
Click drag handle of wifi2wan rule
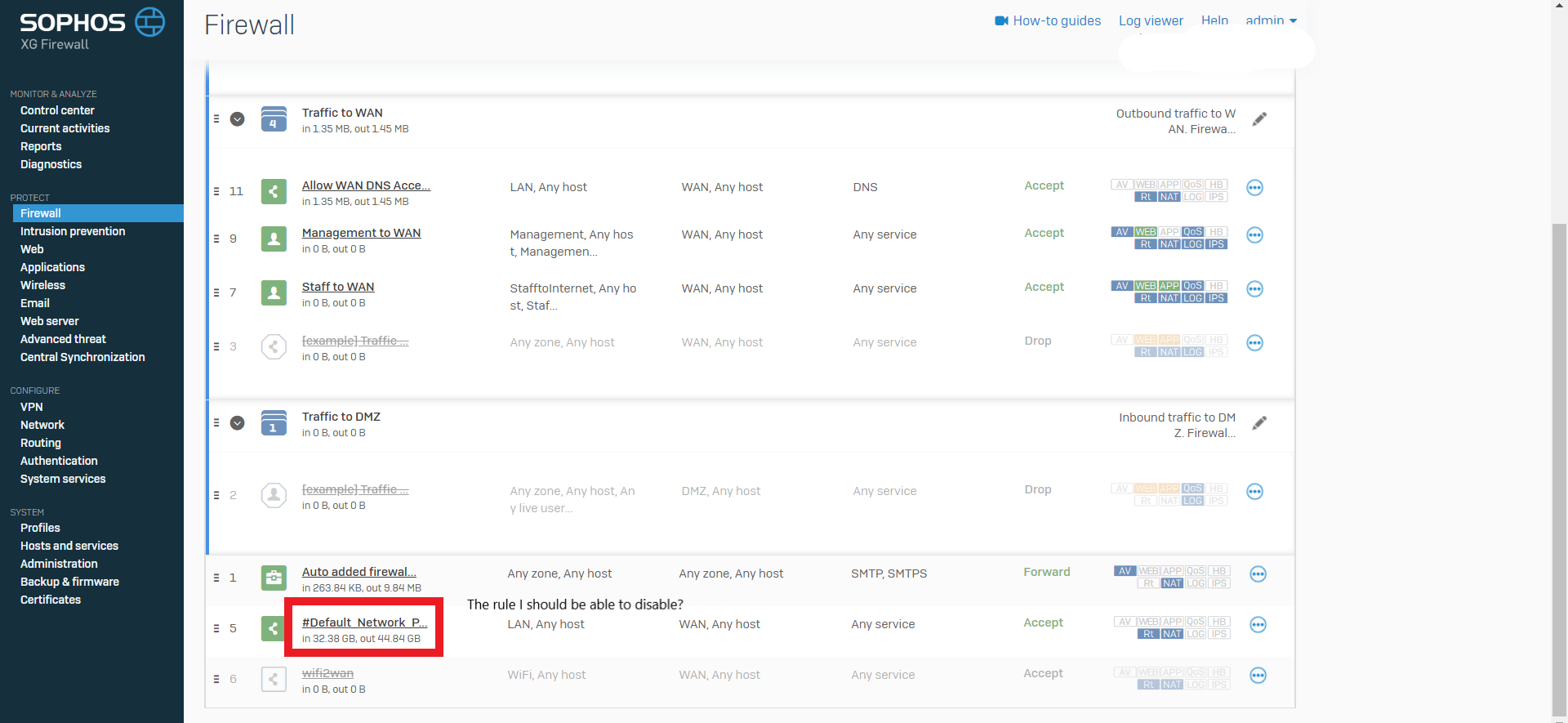216,679
